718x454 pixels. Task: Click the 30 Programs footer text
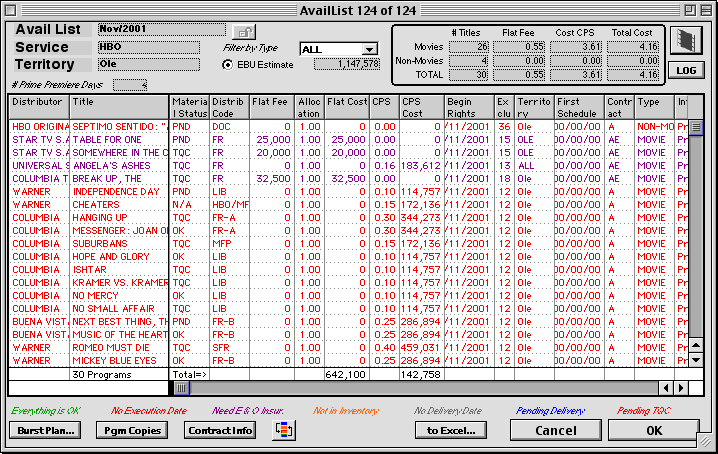102,374
